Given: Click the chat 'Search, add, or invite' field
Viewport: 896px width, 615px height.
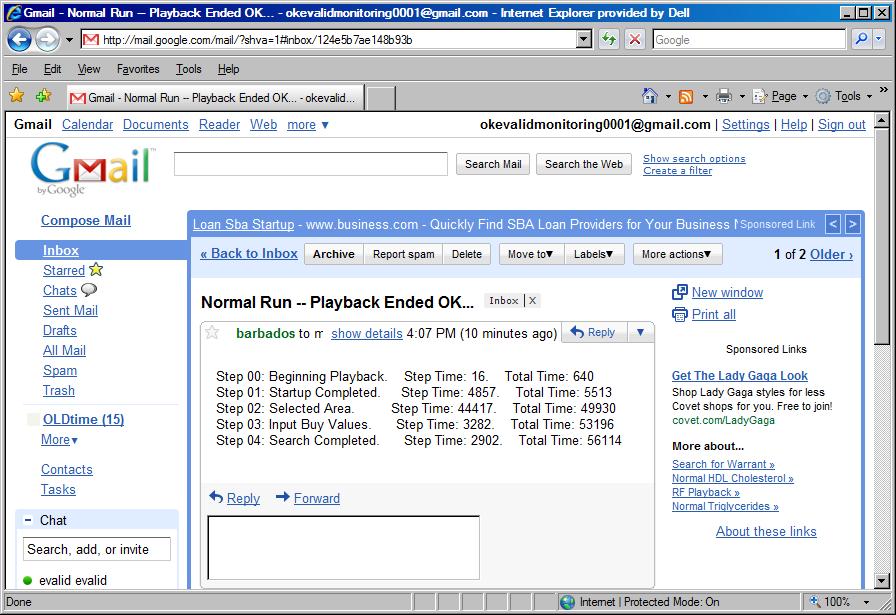Looking at the screenshot, I should click(x=97, y=549).
